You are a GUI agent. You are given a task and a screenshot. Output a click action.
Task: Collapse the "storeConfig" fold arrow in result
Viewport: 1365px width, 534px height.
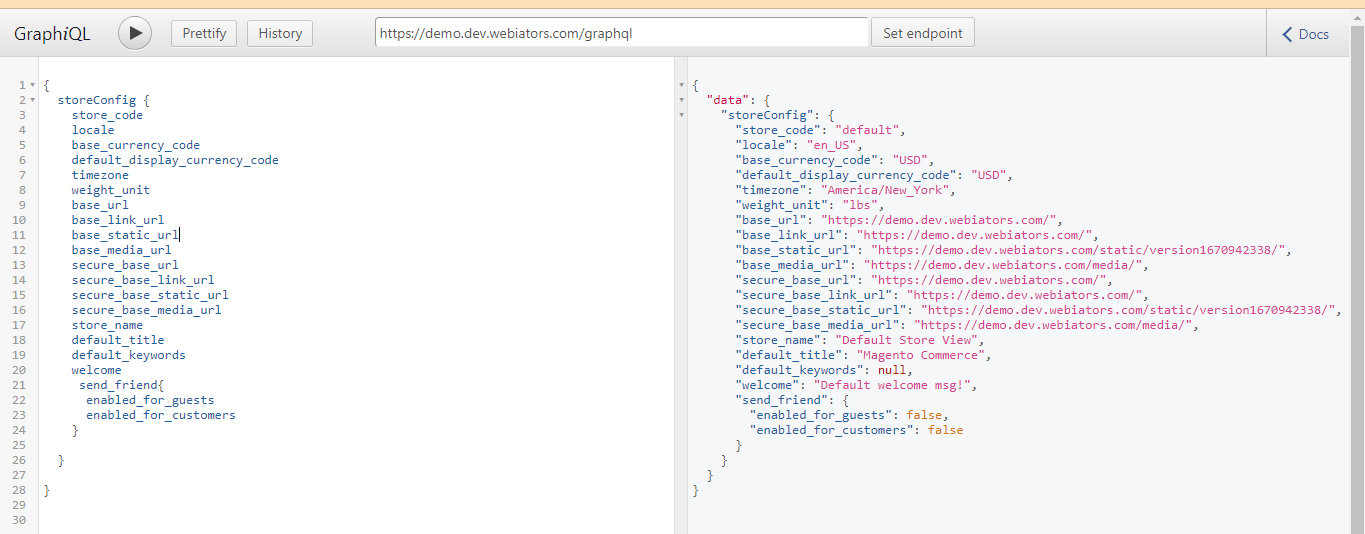pos(681,115)
